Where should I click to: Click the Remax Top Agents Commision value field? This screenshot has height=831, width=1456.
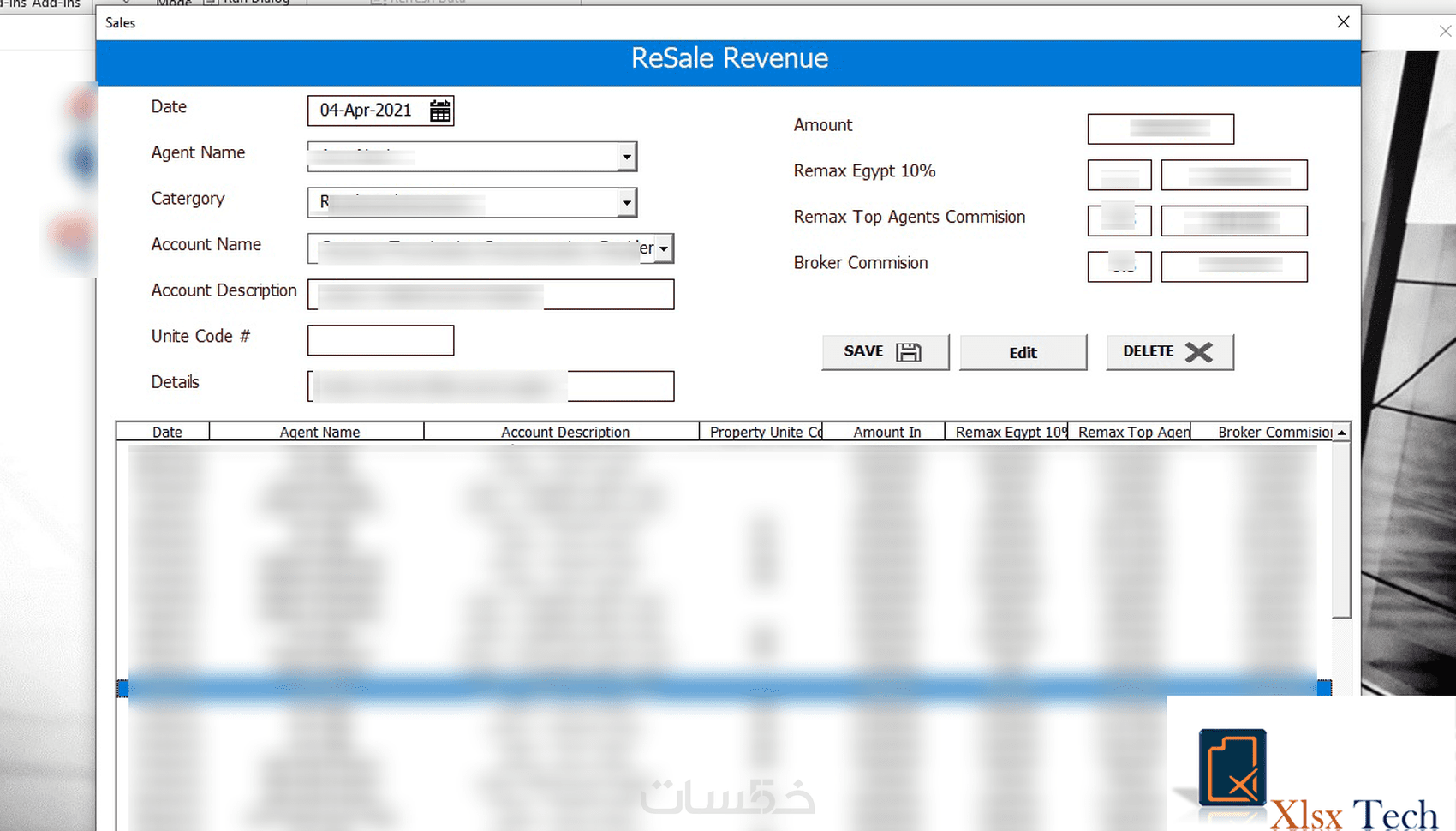1234,221
